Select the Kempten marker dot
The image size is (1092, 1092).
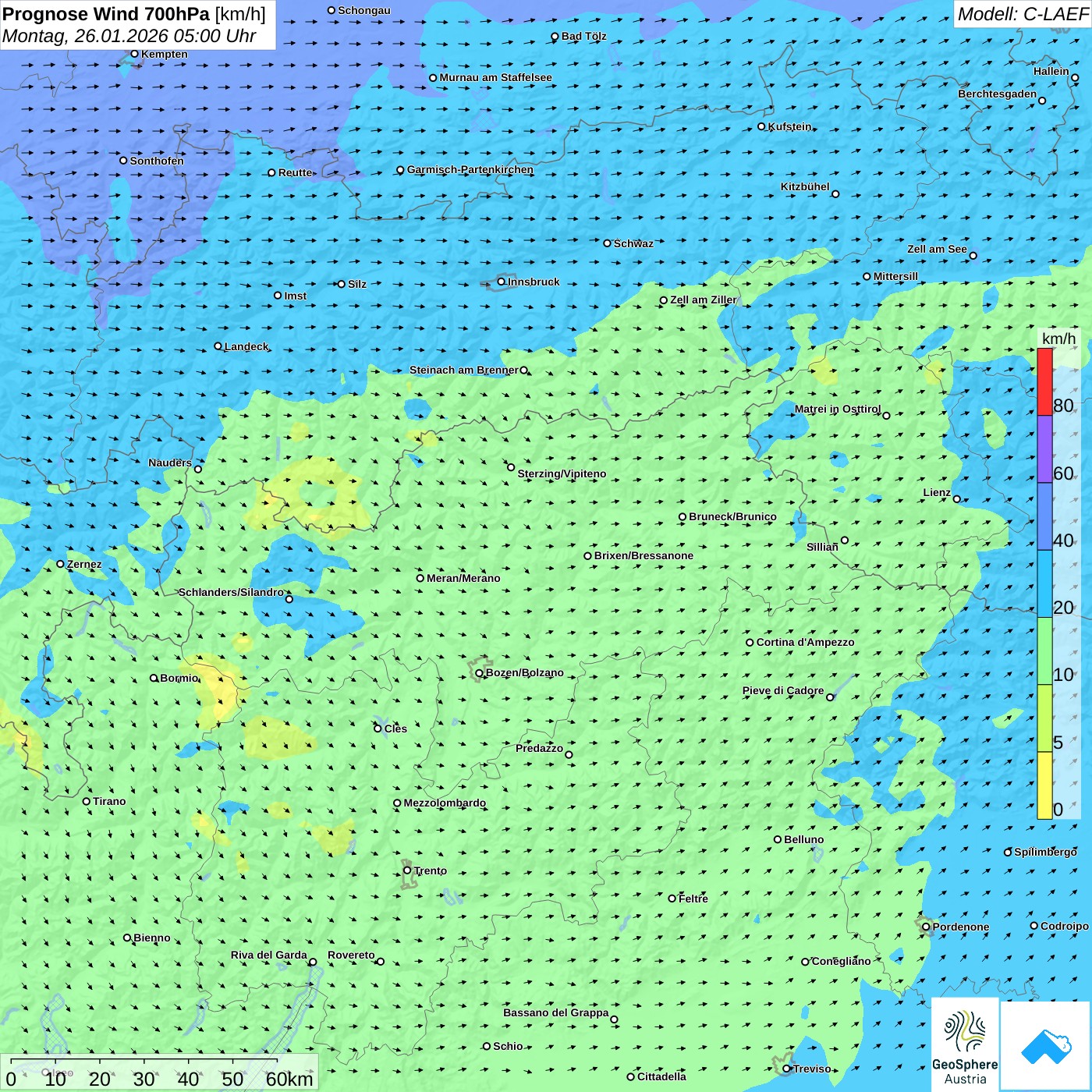pos(134,54)
